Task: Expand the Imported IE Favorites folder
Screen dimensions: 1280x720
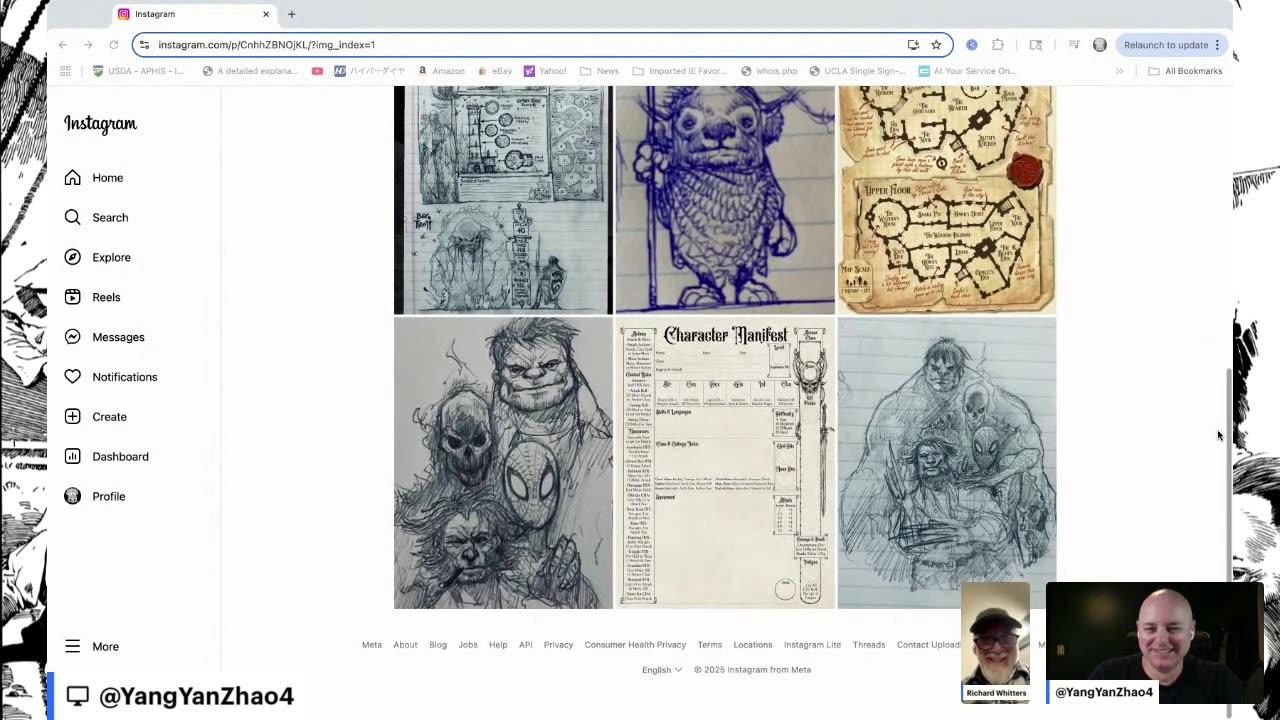Action: click(x=679, y=71)
